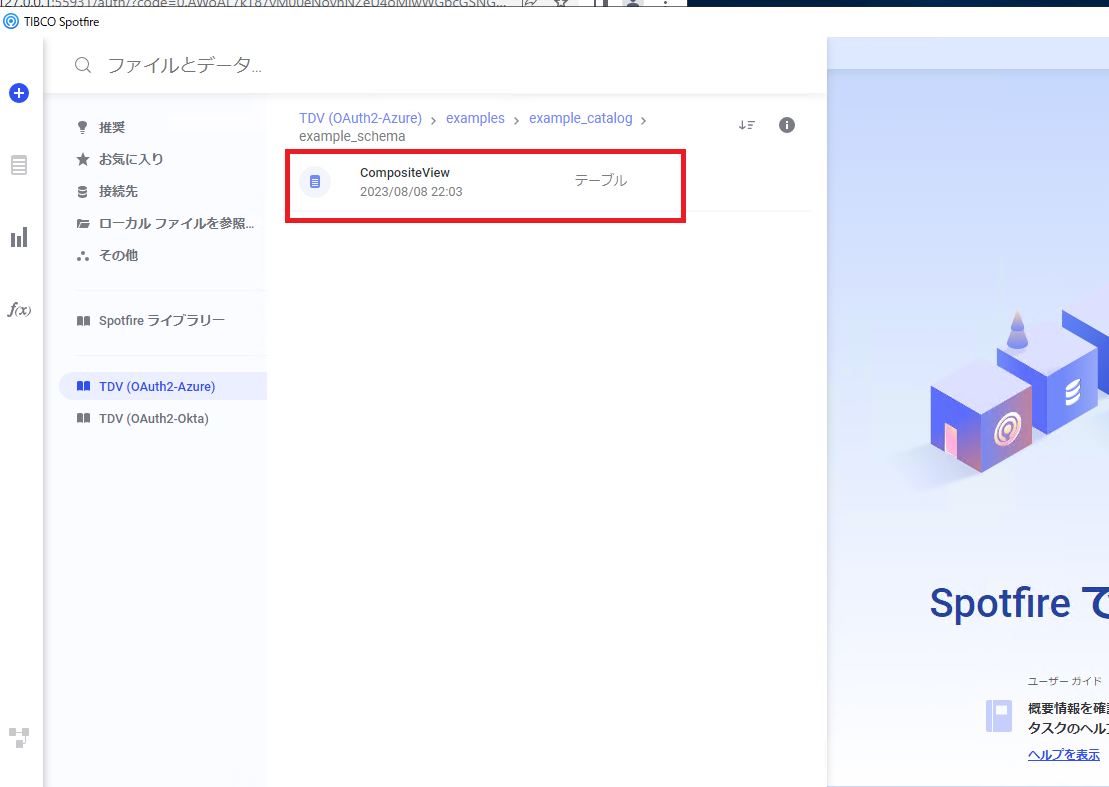Click the book icon beside TDV (OAuth2-Azure)

83,386
